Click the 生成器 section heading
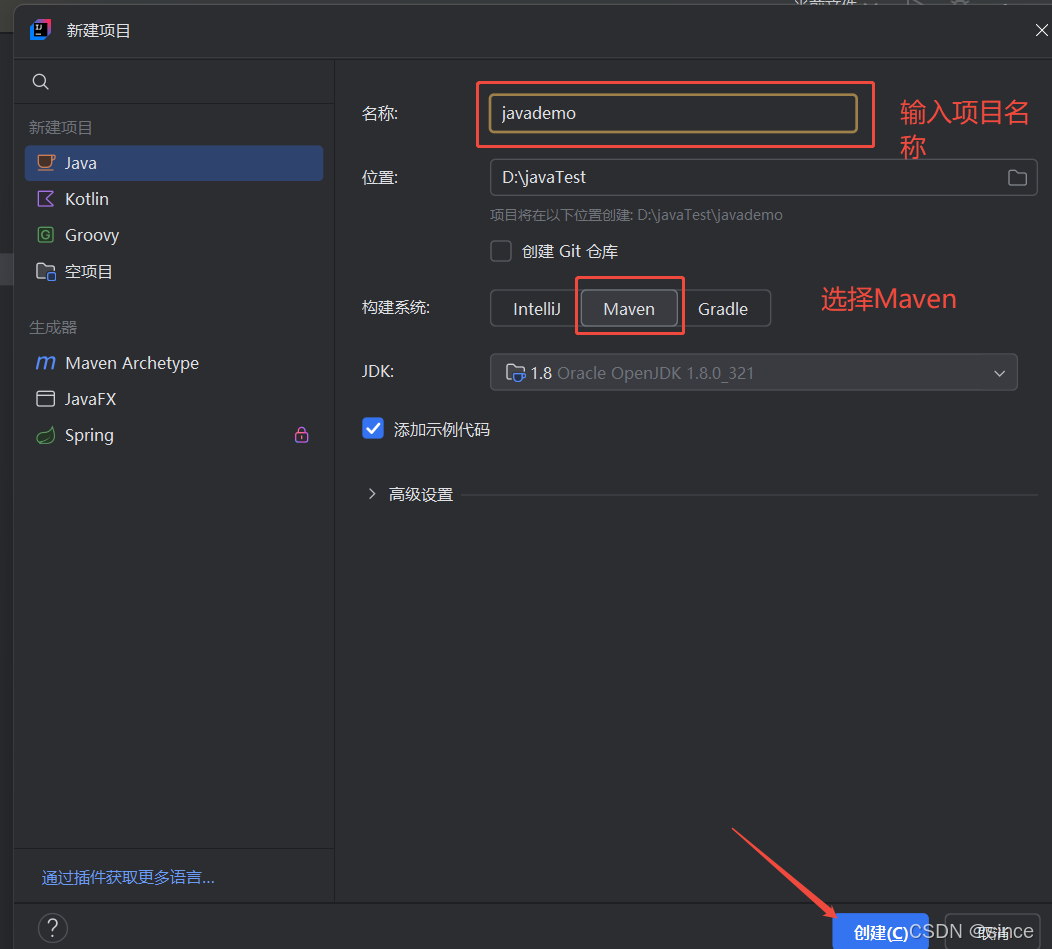 pyautogui.click(x=53, y=328)
